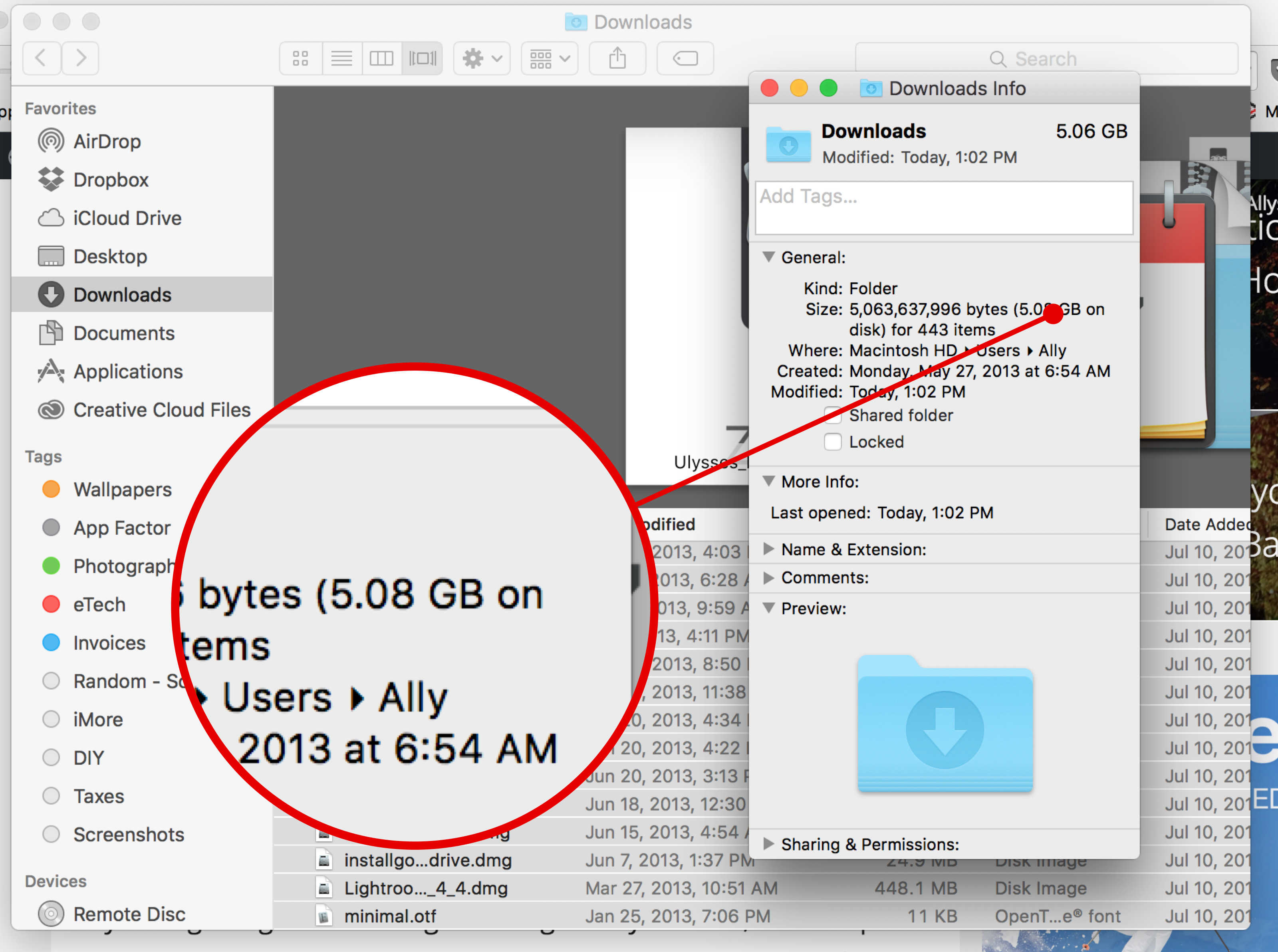The image size is (1278, 952).
Task: Select the Taxes tag in sidebar
Action: point(99,796)
